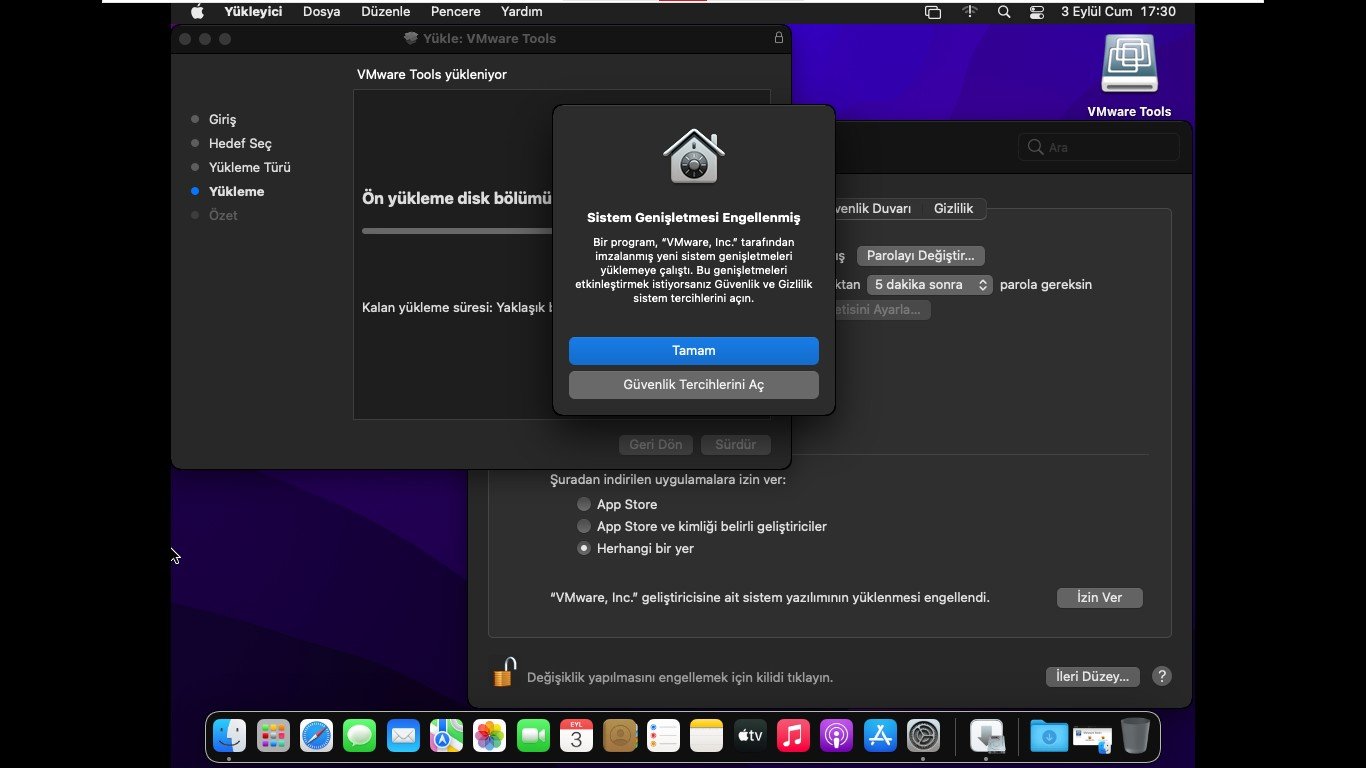Open the Dosya menu
Image resolution: width=1366 pixels, height=768 pixels.
tap(321, 12)
